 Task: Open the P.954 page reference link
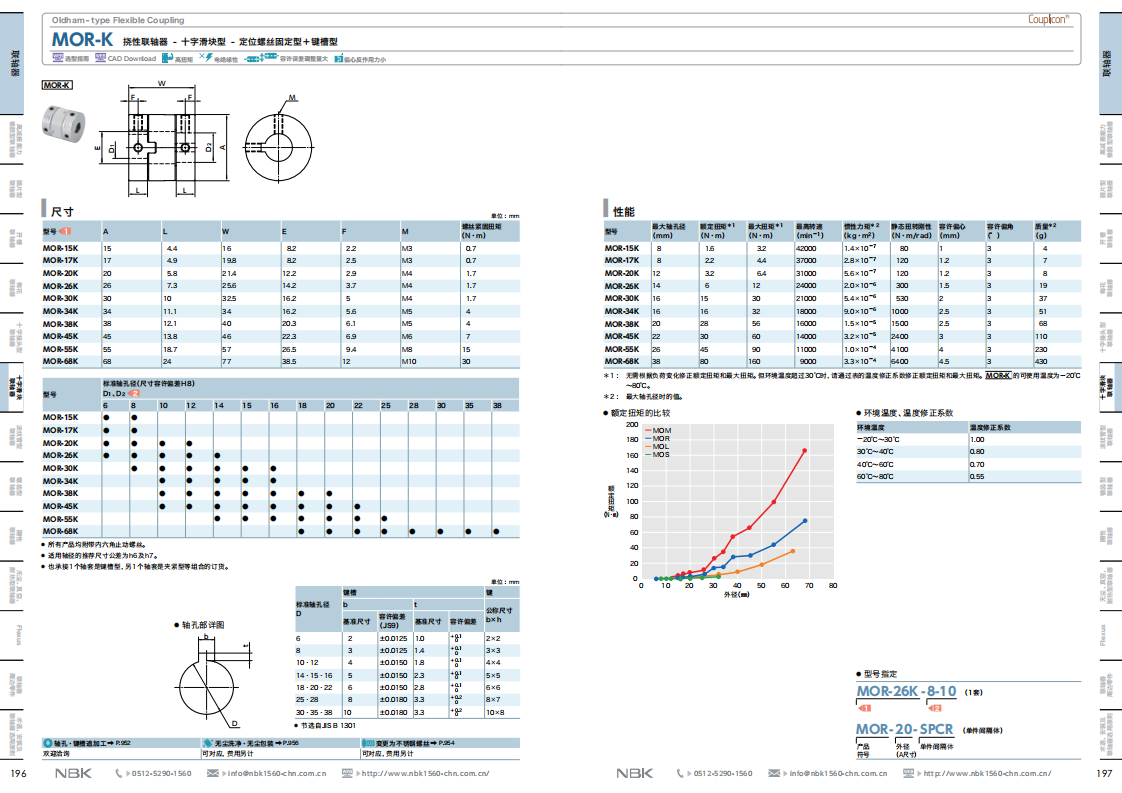click(x=445, y=744)
